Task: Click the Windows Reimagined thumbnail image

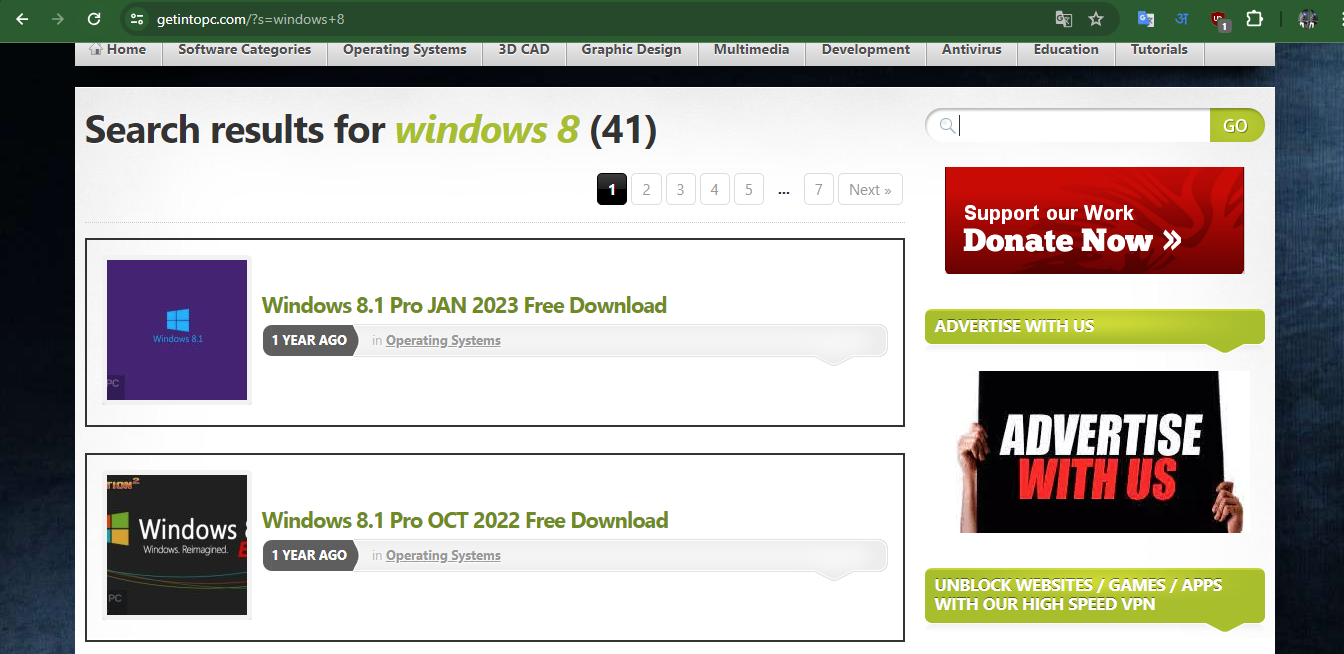Action: pyautogui.click(x=177, y=545)
